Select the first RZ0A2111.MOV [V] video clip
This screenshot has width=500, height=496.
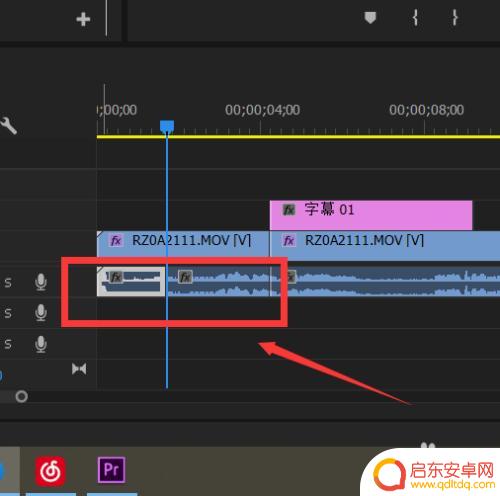(x=183, y=244)
